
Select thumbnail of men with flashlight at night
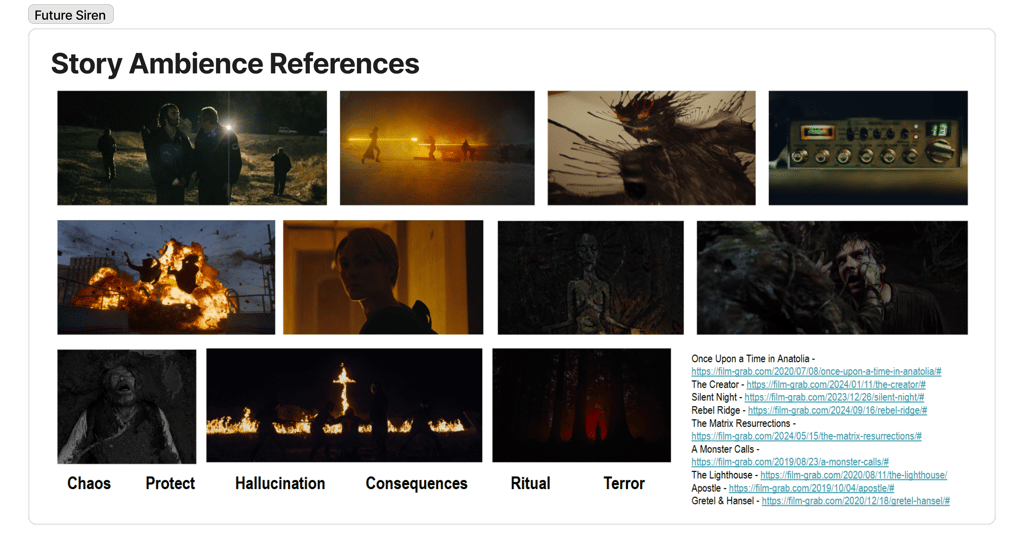point(192,148)
